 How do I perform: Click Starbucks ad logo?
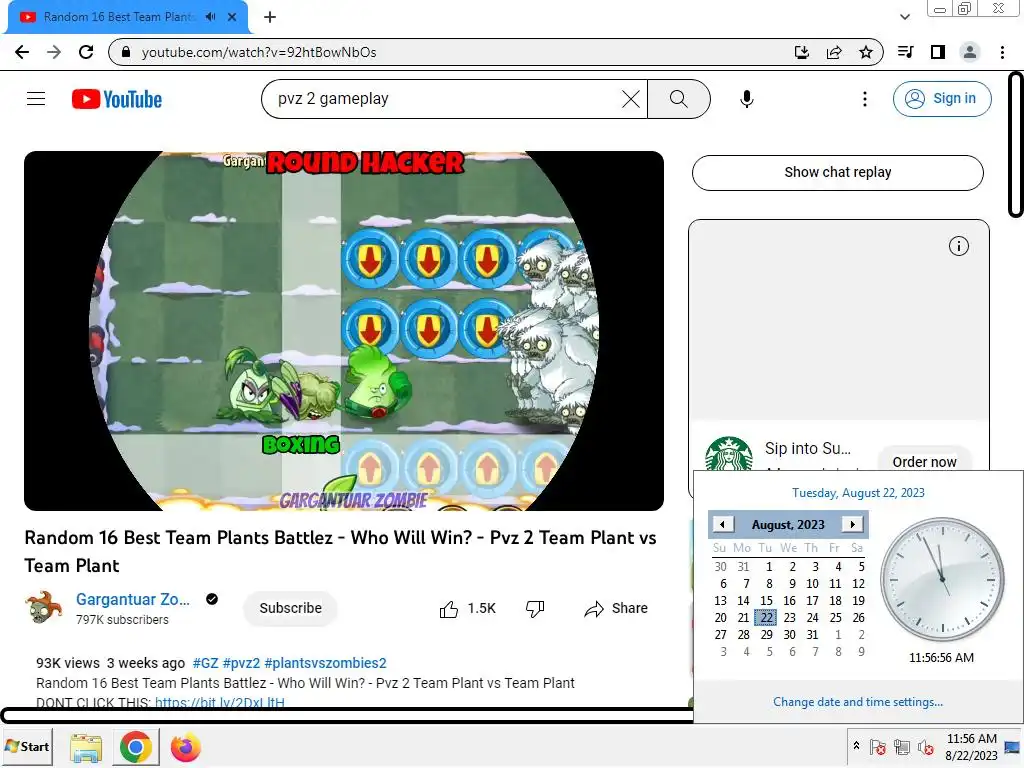click(x=729, y=453)
